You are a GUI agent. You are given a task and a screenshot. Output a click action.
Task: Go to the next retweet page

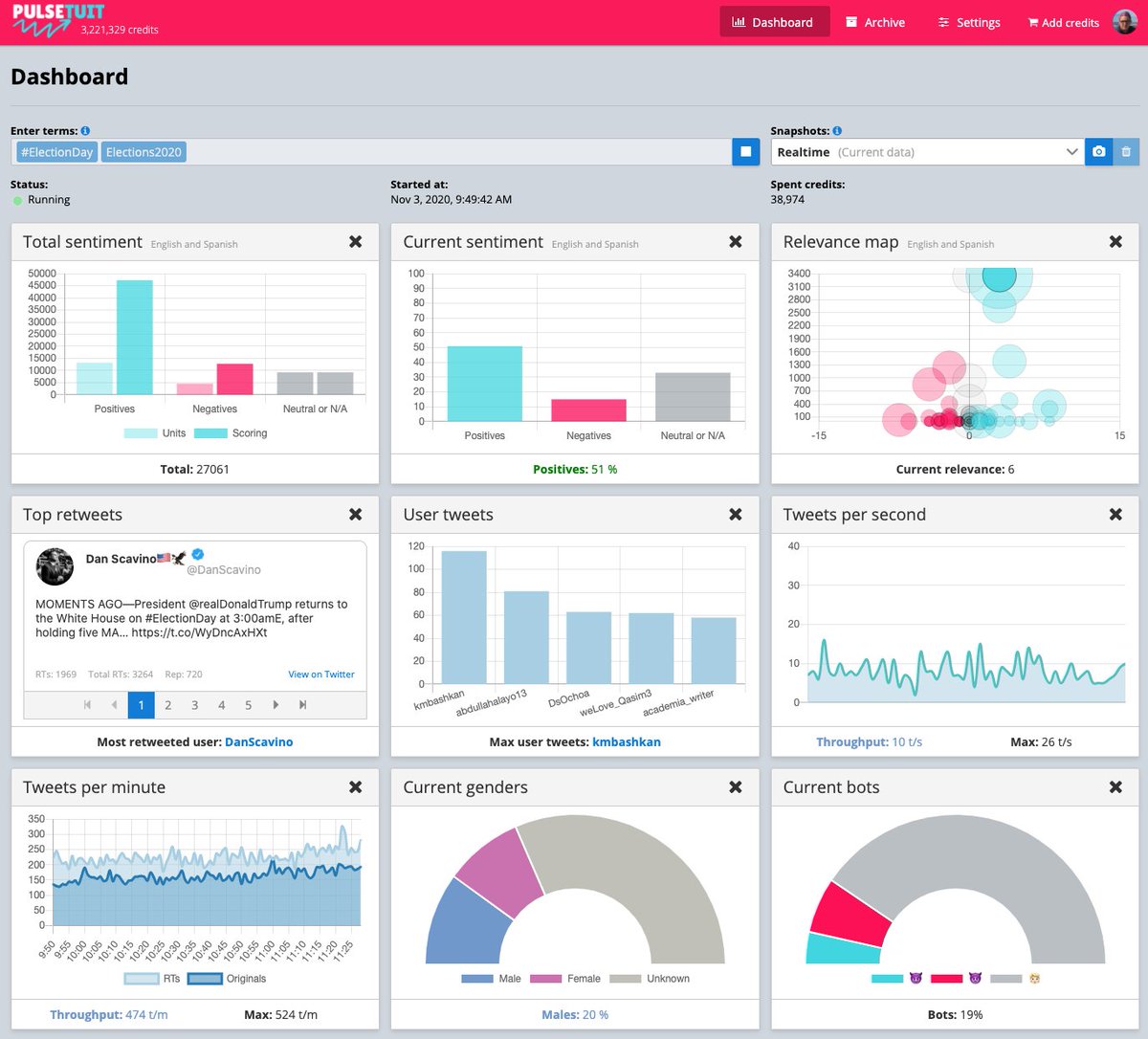click(276, 705)
